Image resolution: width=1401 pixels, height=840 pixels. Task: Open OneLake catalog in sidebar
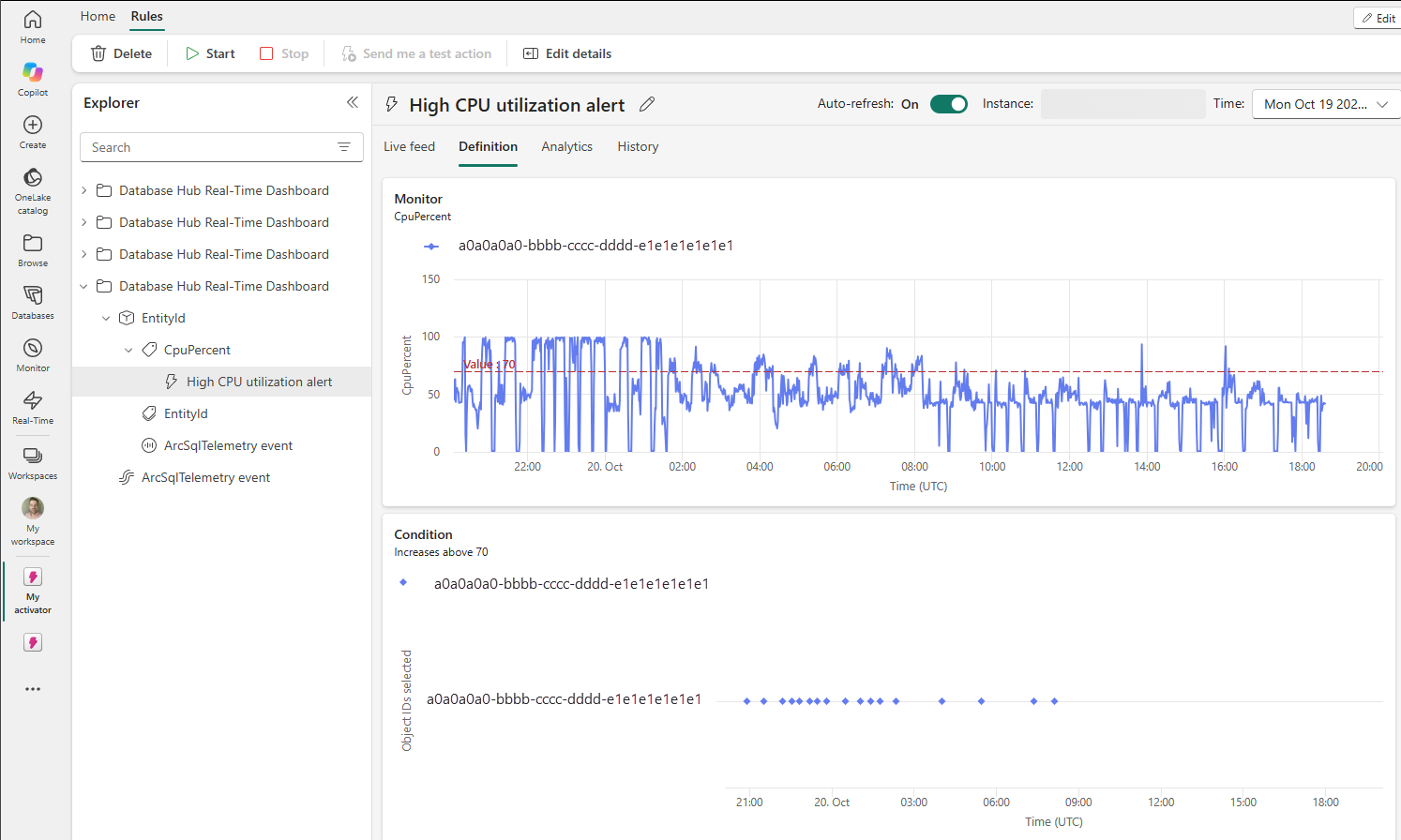coord(33,191)
